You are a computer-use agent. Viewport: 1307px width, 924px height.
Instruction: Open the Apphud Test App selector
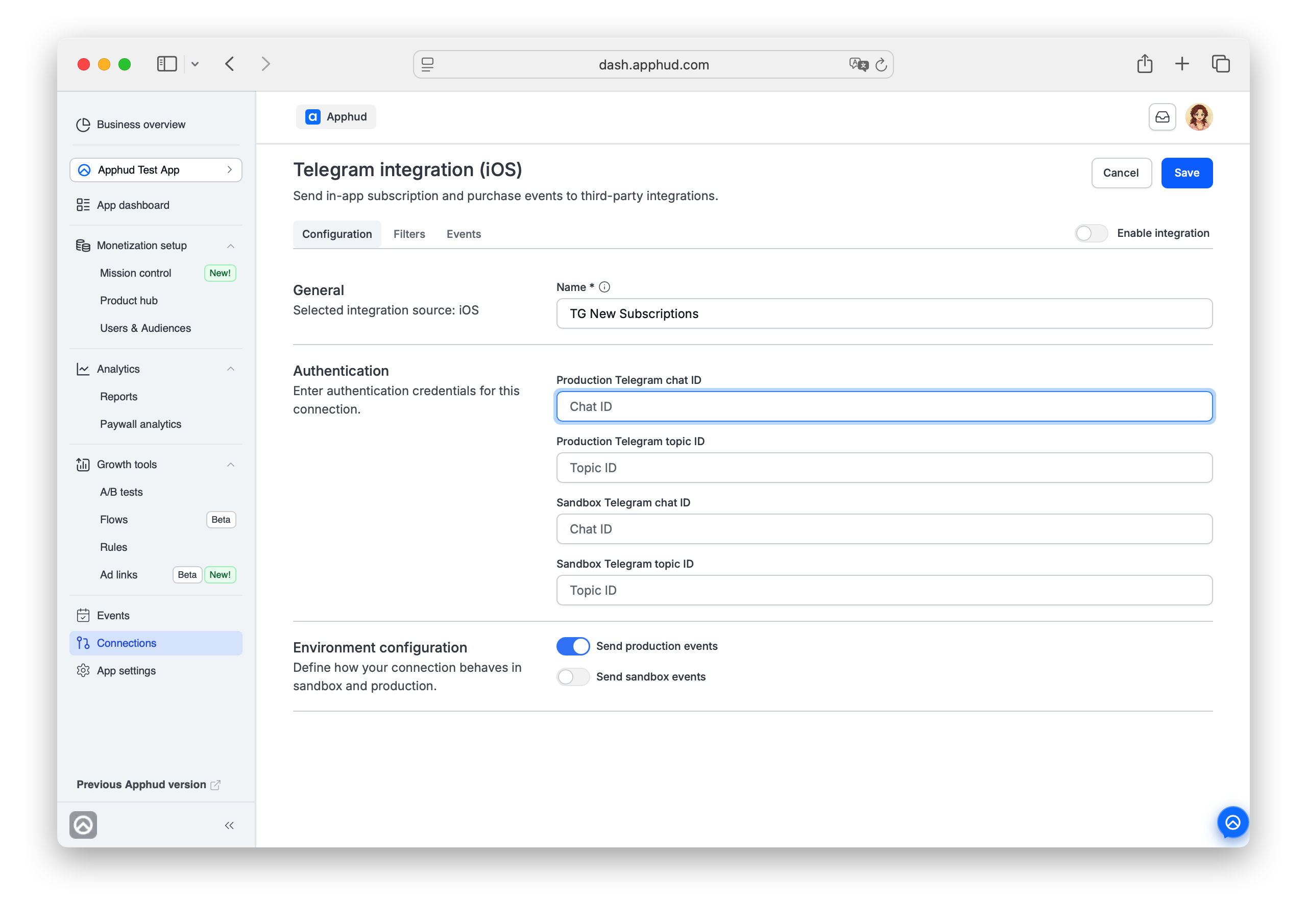155,169
